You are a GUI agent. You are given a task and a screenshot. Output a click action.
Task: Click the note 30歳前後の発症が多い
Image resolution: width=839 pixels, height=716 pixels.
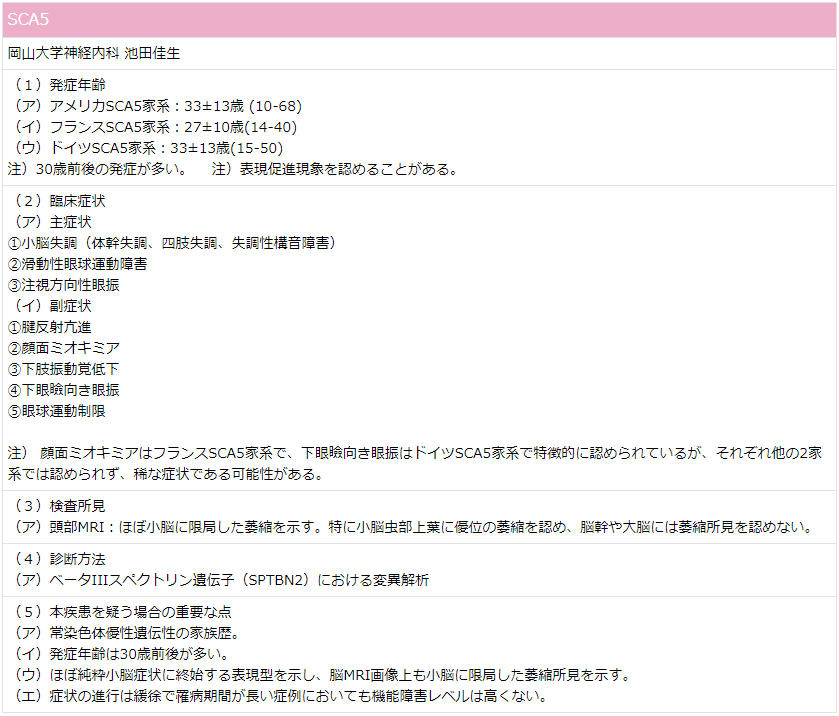tap(98, 169)
